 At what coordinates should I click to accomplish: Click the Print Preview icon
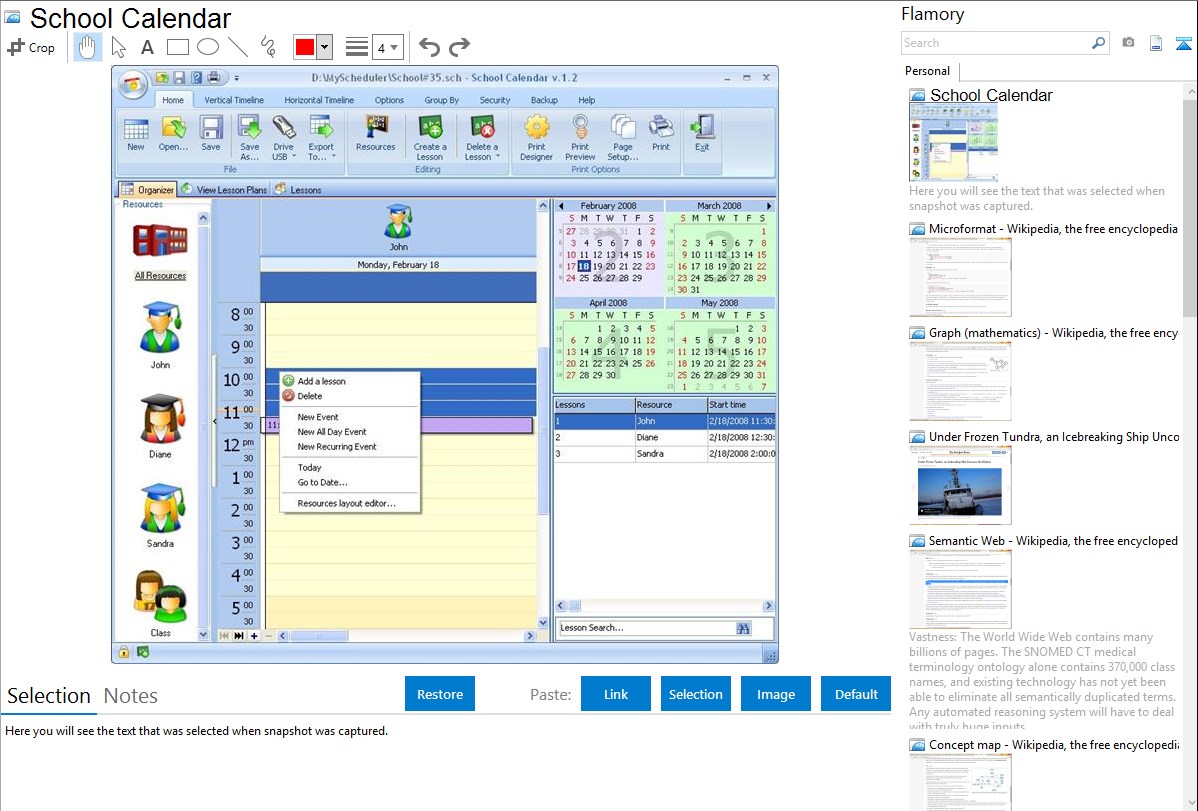pos(580,138)
